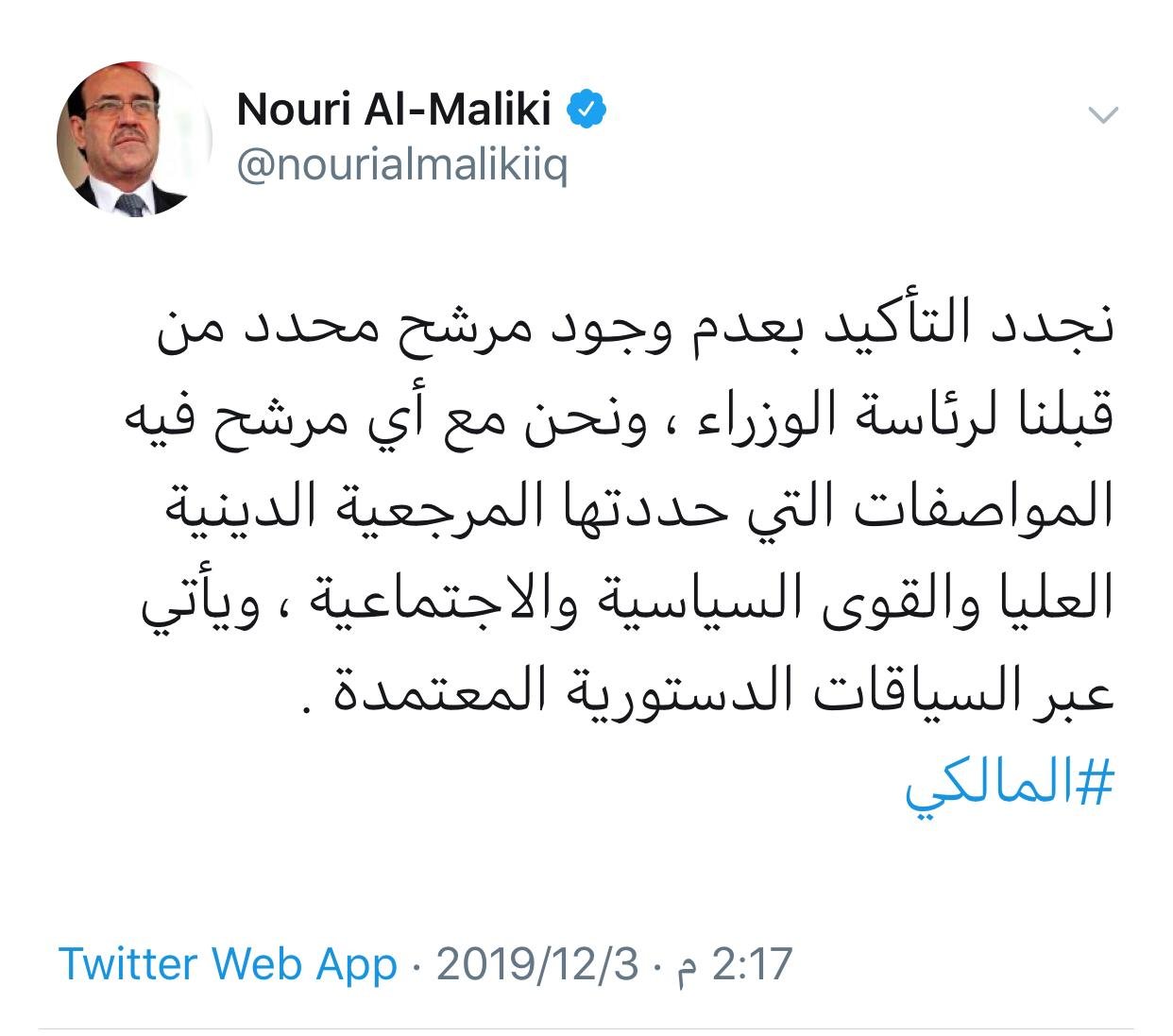Click the verified blue checkmark badge
The height and width of the screenshot is (1036, 1173).
[x=586, y=110]
